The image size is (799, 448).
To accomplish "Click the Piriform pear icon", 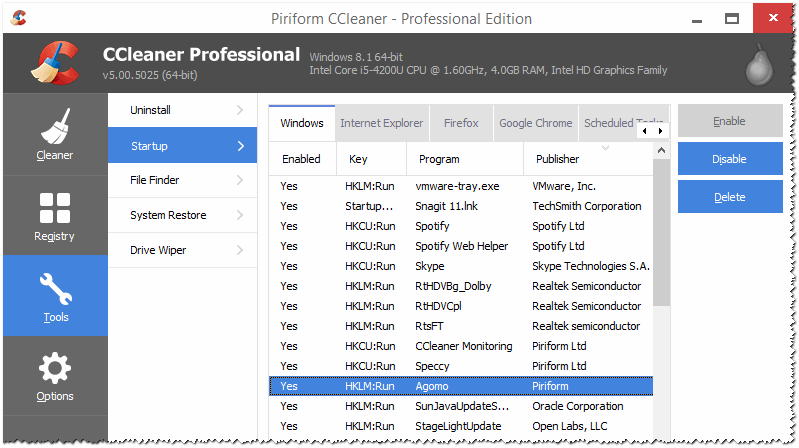I will pyautogui.click(x=761, y=65).
